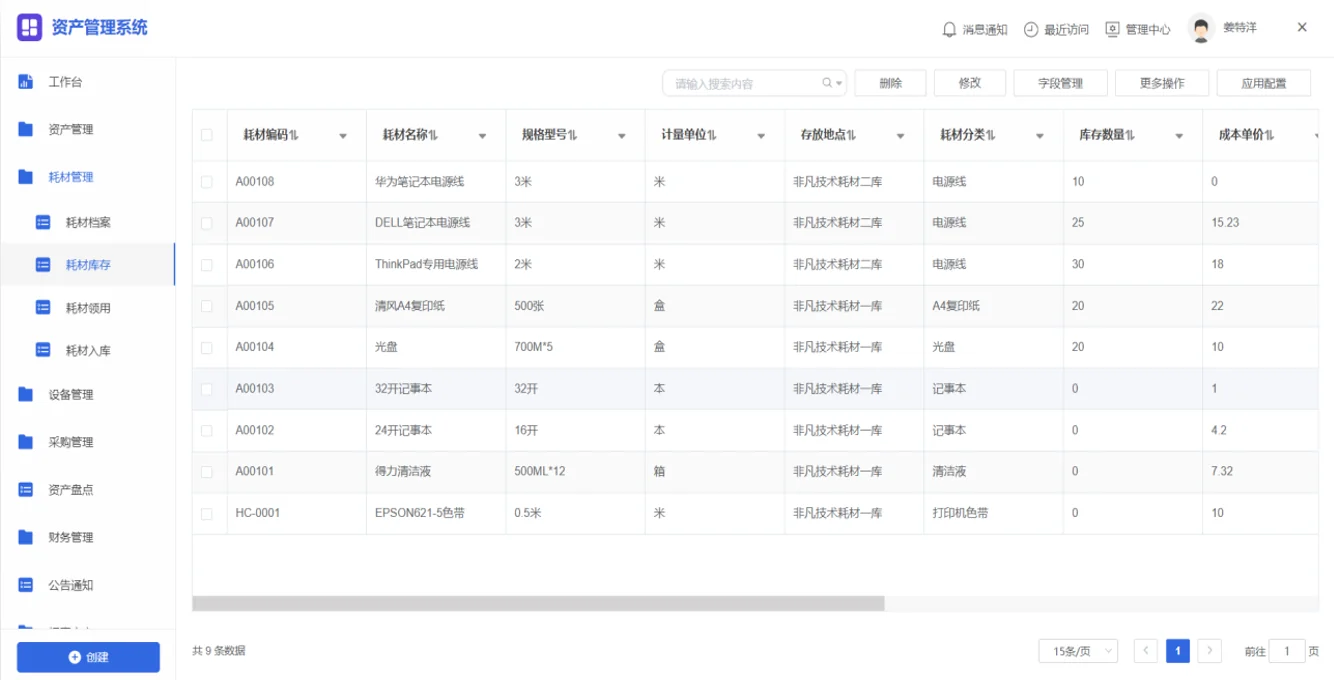1334x680 pixels.
Task: Click the 采购管理 folder icon
Action: [x=26, y=442]
